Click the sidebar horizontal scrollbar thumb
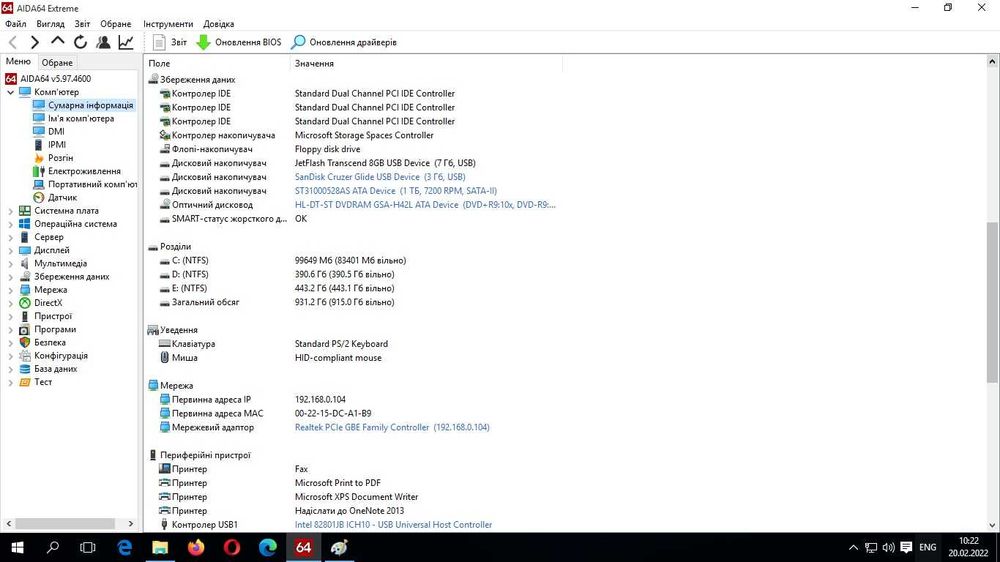 (65, 524)
